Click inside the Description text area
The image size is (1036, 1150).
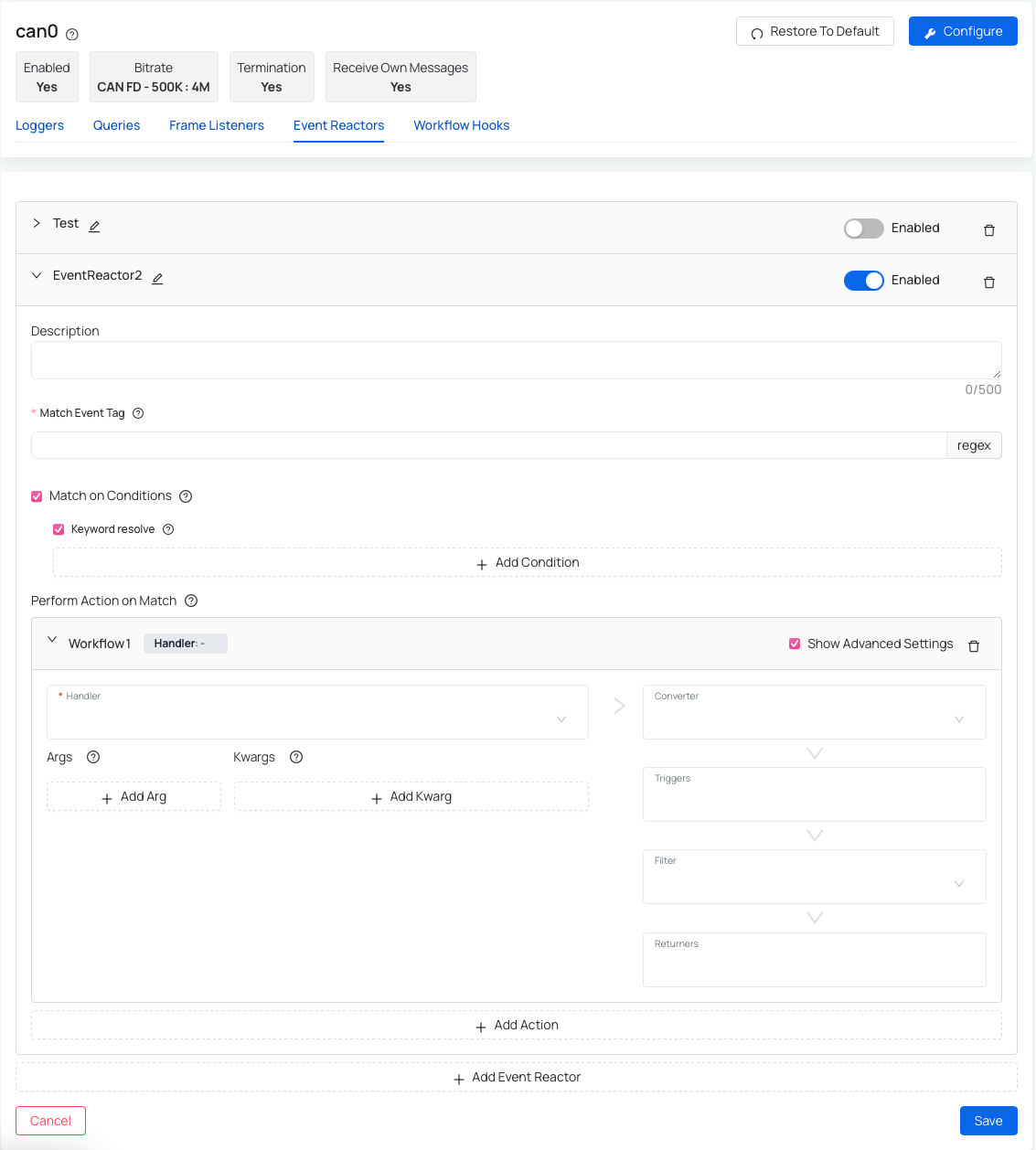pyautogui.click(x=517, y=359)
